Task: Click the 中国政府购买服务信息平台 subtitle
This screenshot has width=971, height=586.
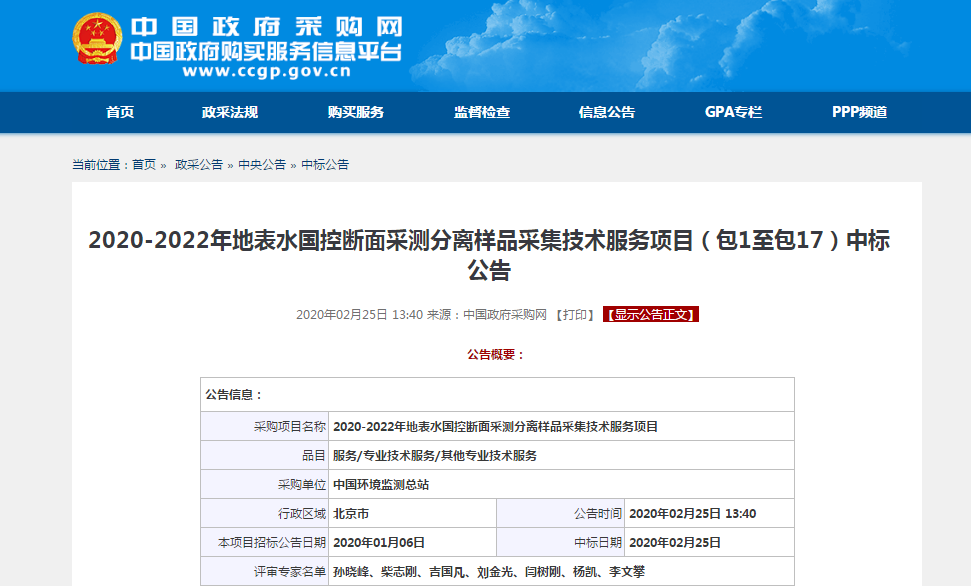Action: (x=266, y=50)
